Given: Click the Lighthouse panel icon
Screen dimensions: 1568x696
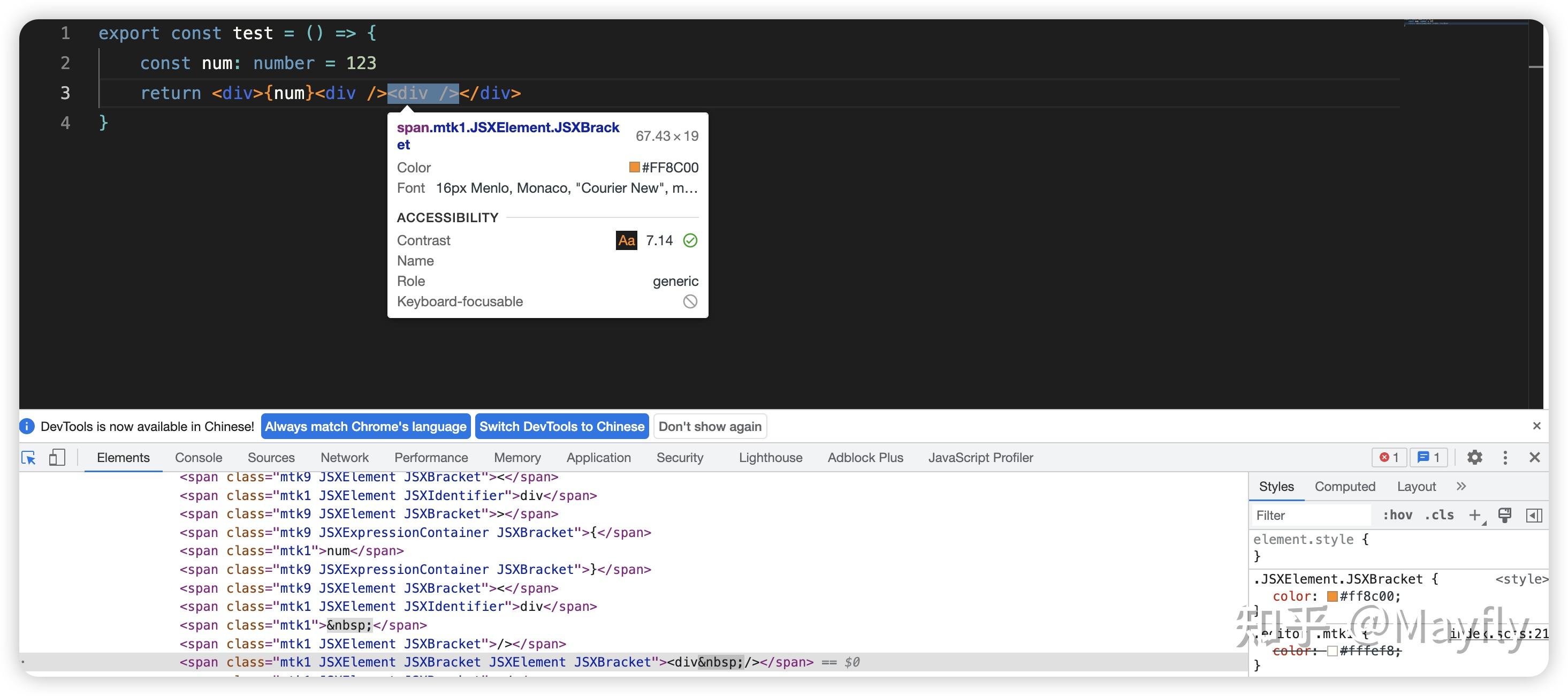Looking at the screenshot, I should click(x=770, y=458).
